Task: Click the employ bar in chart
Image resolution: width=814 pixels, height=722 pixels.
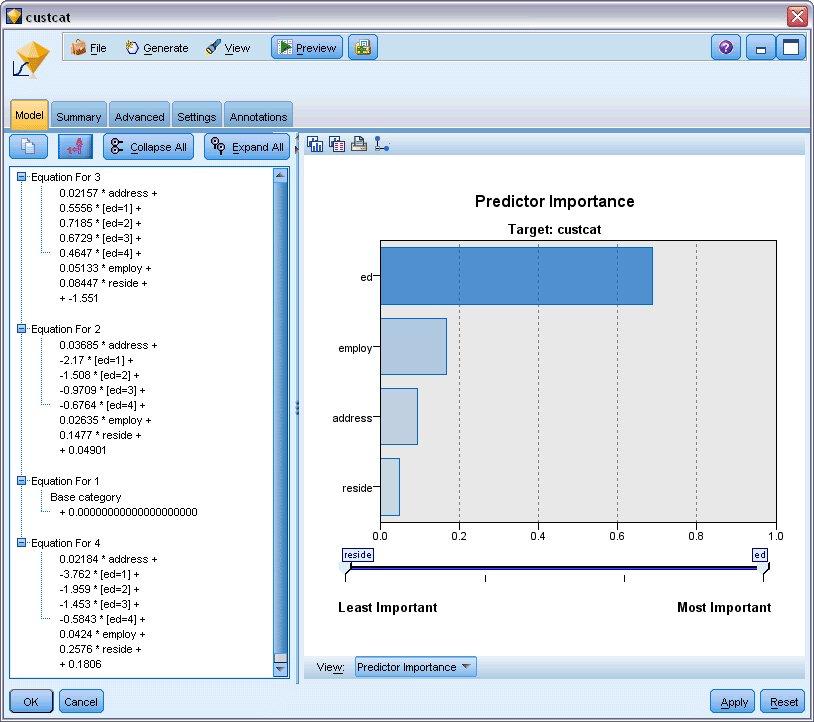Action: (413, 346)
